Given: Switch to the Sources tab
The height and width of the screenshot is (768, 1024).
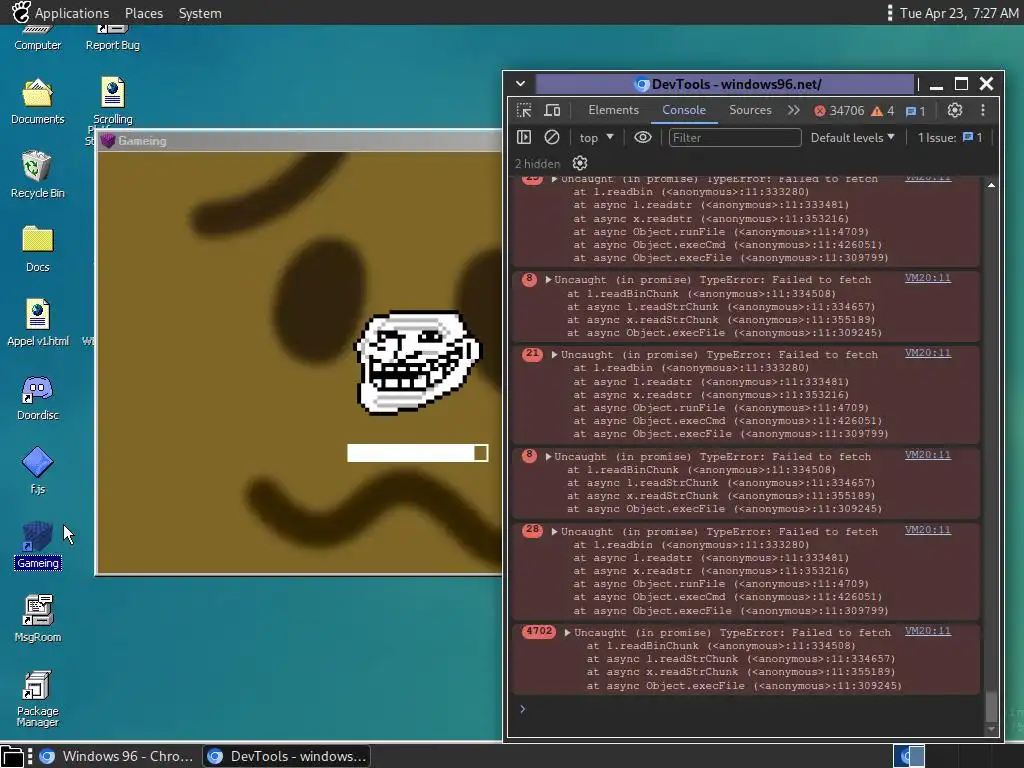Looking at the screenshot, I should tap(750, 110).
